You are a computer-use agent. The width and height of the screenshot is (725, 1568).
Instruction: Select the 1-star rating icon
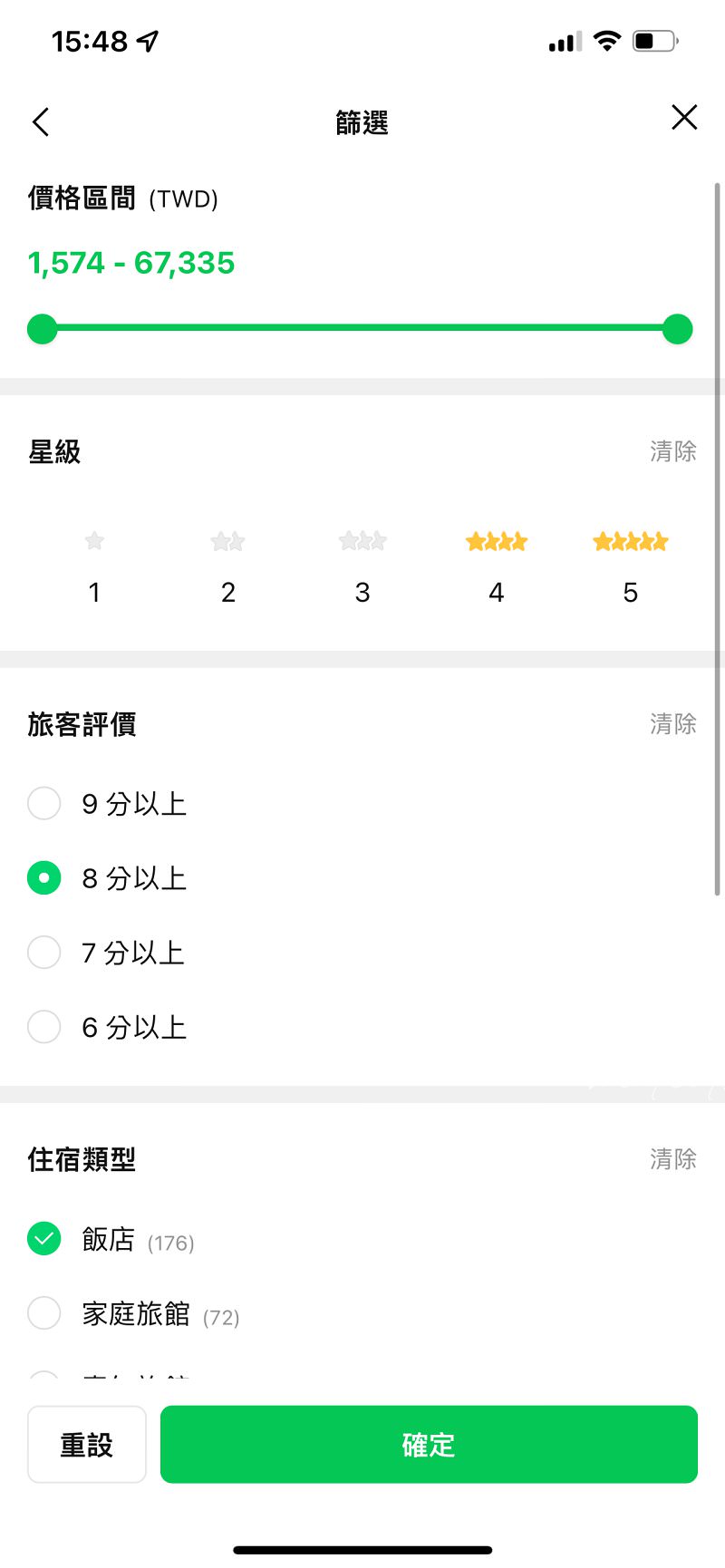[94, 541]
